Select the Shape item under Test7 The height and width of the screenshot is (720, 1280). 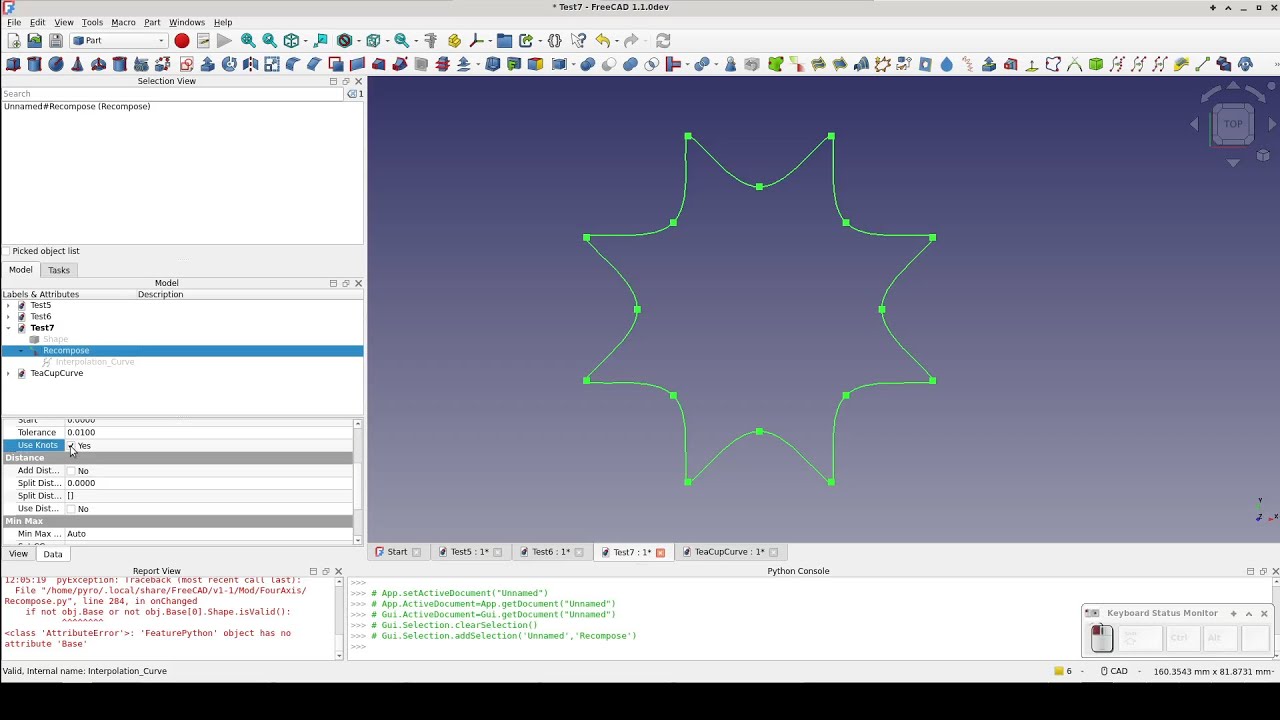pyautogui.click(x=55, y=340)
